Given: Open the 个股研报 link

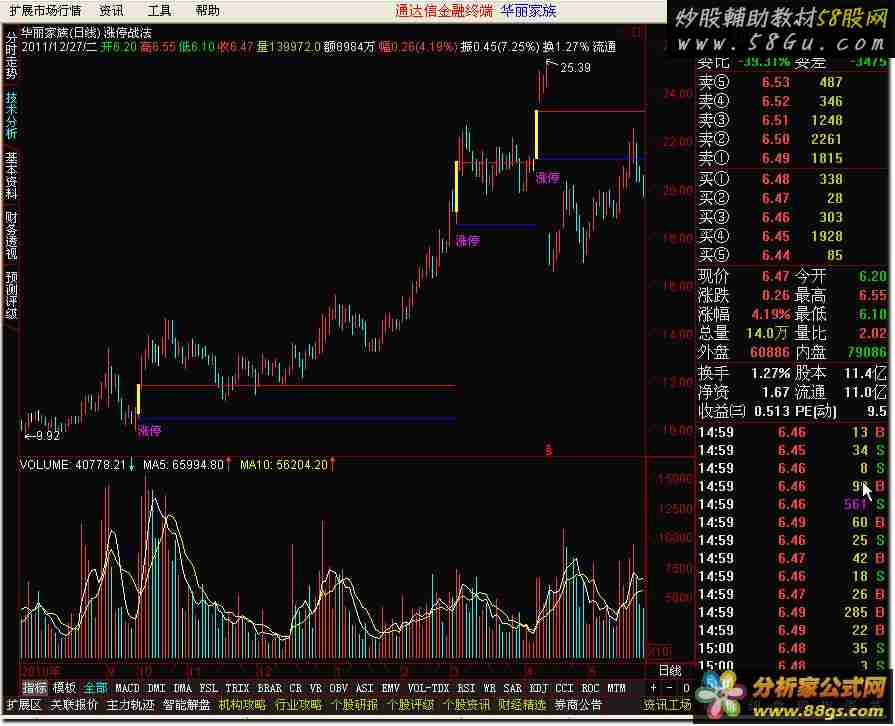Looking at the screenshot, I should [x=354, y=705].
